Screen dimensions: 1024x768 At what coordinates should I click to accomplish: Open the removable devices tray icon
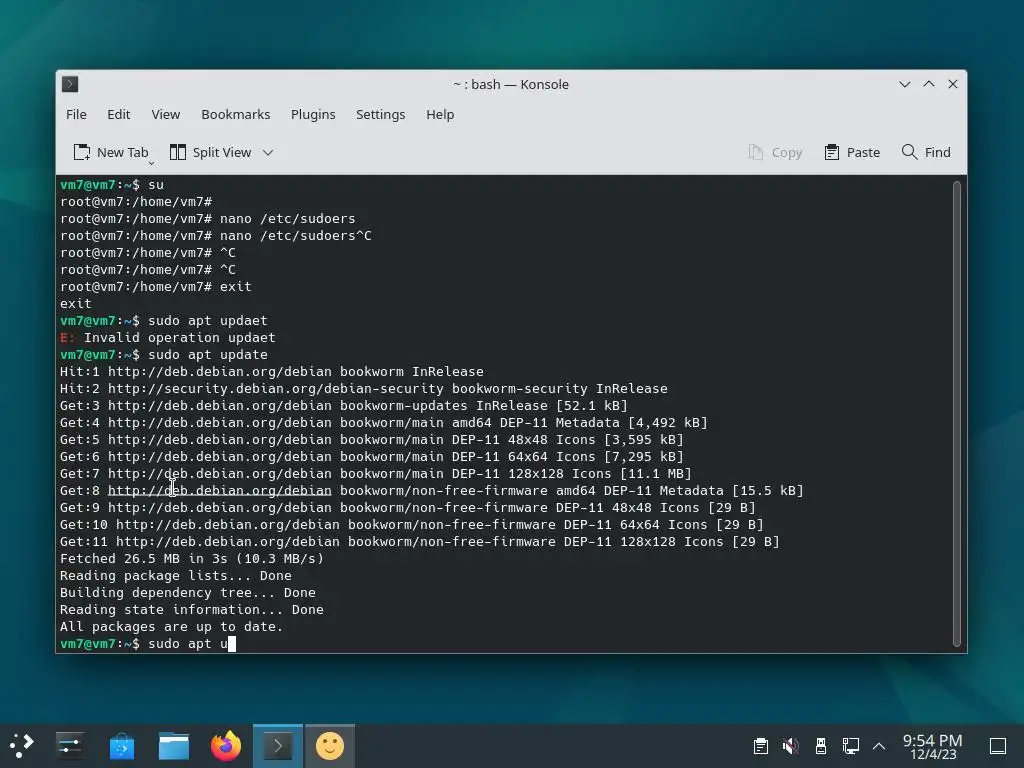click(x=821, y=746)
